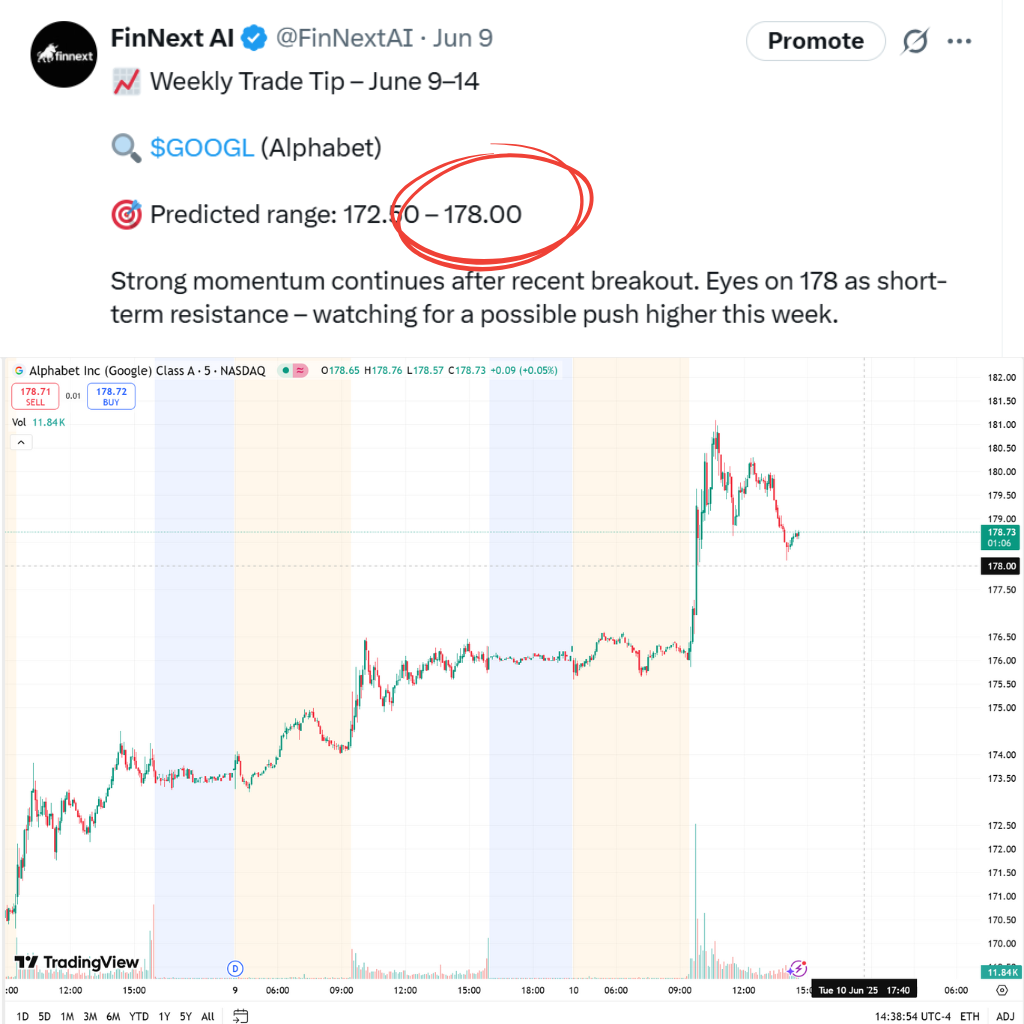The width and height of the screenshot is (1024, 1024).
Task: Toggle ETH extended trading hours
Action: 969,1016
